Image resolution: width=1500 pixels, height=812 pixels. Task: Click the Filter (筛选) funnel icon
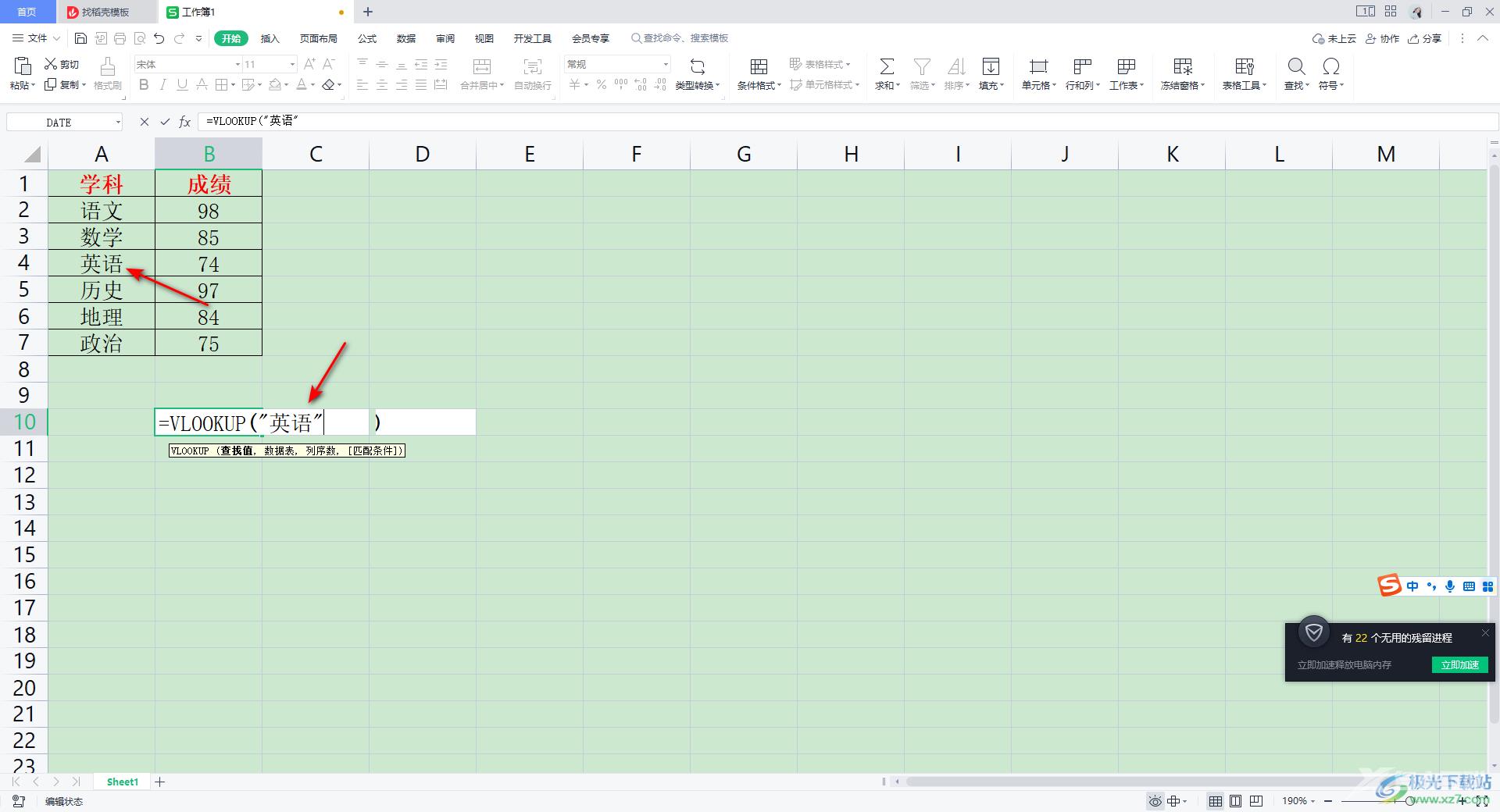click(x=922, y=66)
